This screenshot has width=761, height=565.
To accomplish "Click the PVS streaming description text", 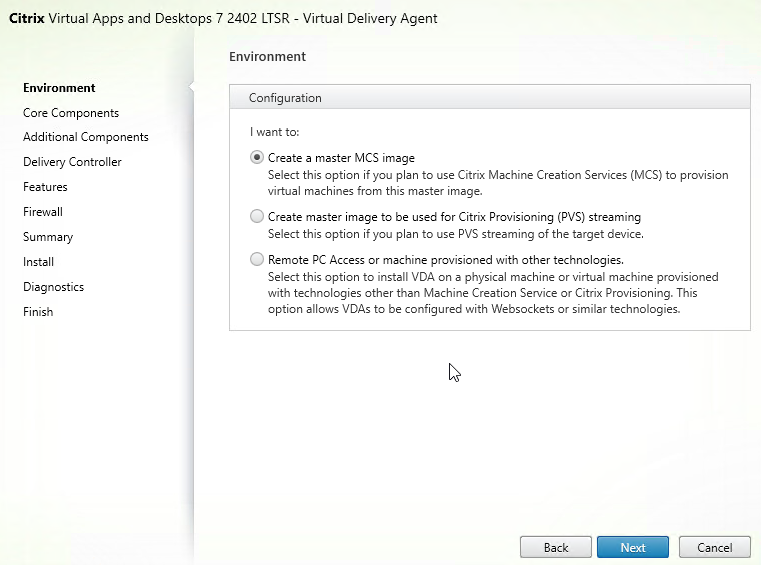I will click(x=456, y=234).
